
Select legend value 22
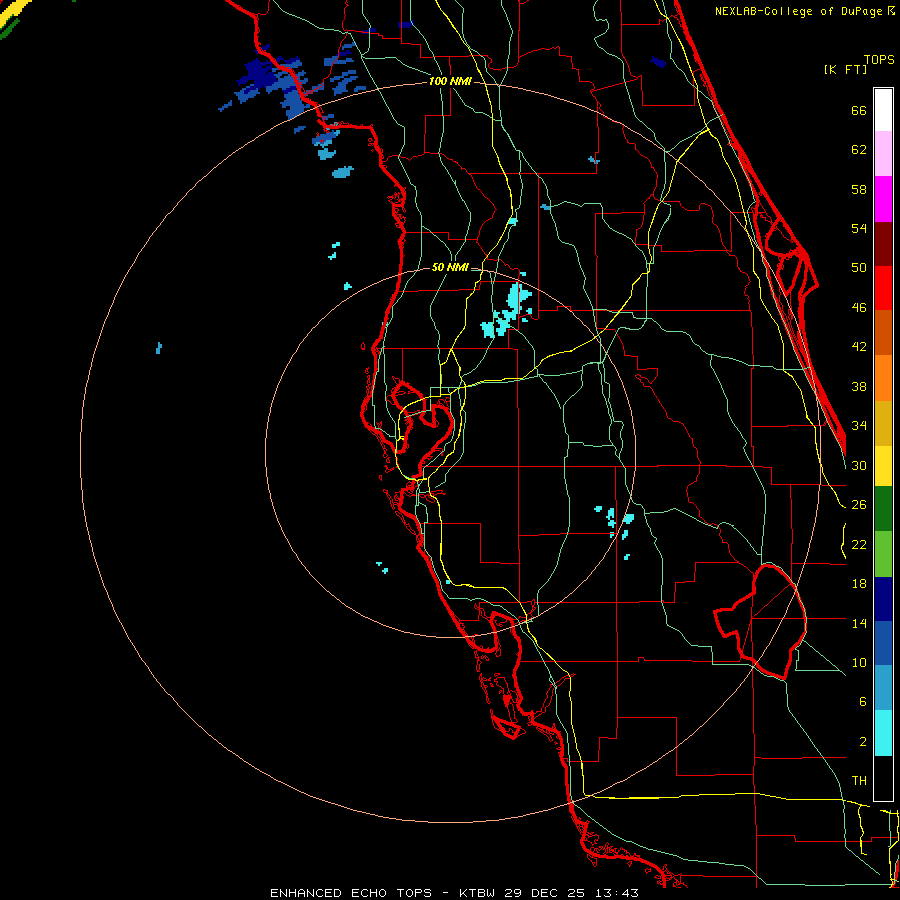859,544
